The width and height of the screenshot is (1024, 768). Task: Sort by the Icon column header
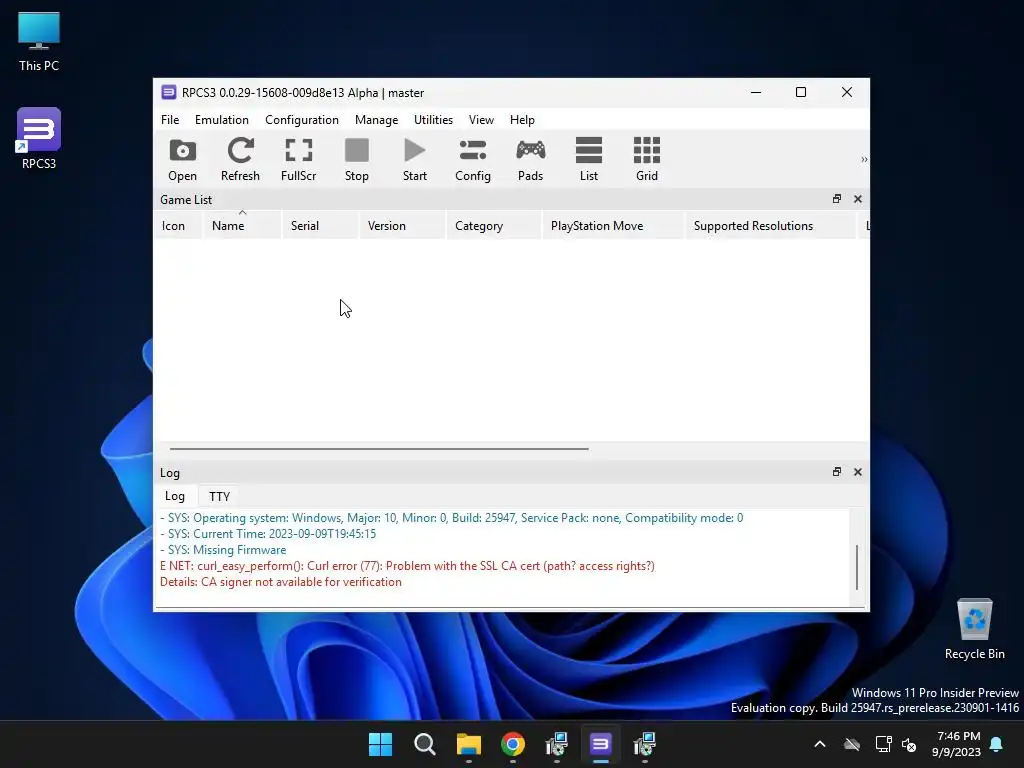[x=178, y=225]
